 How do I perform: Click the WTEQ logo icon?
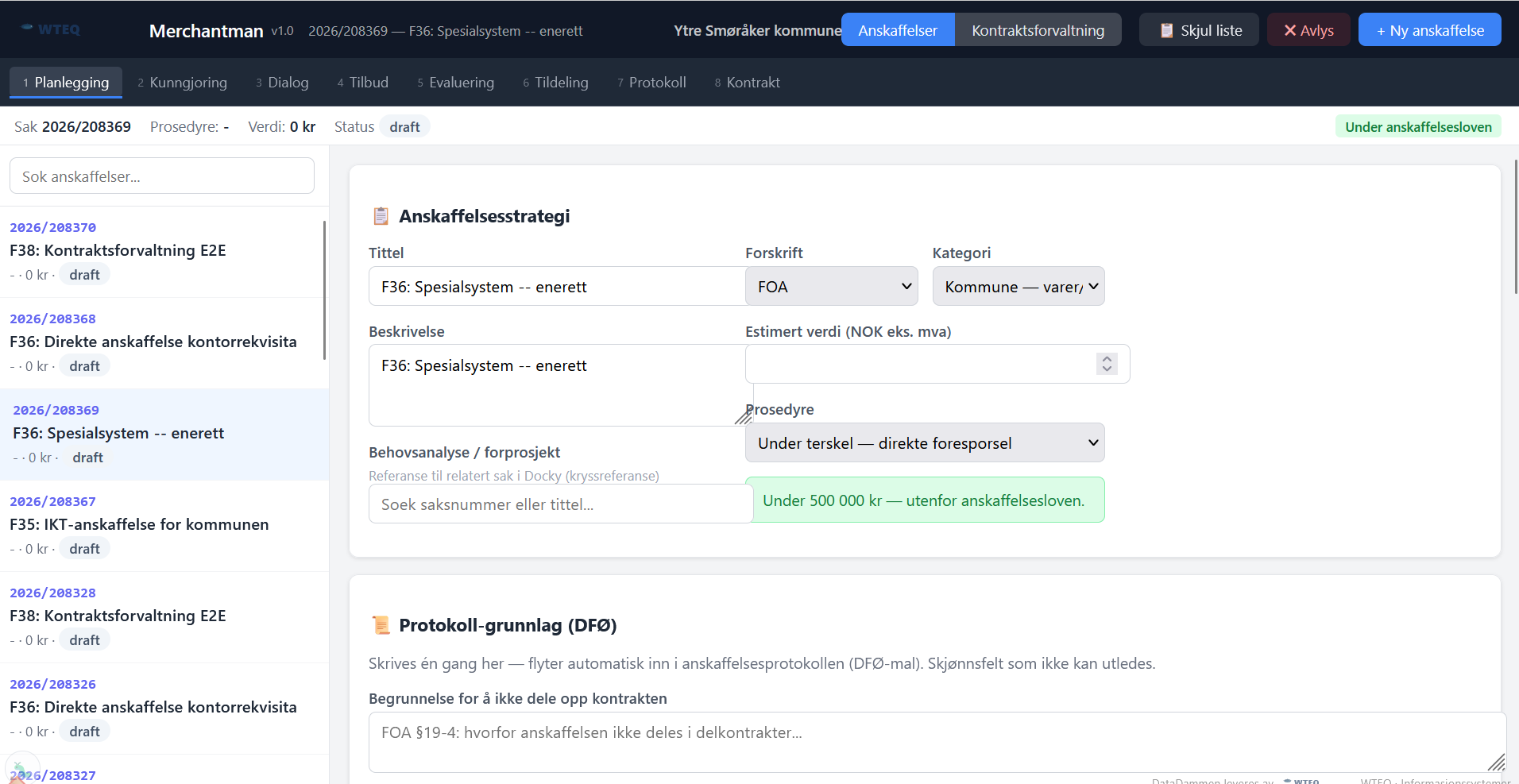(50, 29)
